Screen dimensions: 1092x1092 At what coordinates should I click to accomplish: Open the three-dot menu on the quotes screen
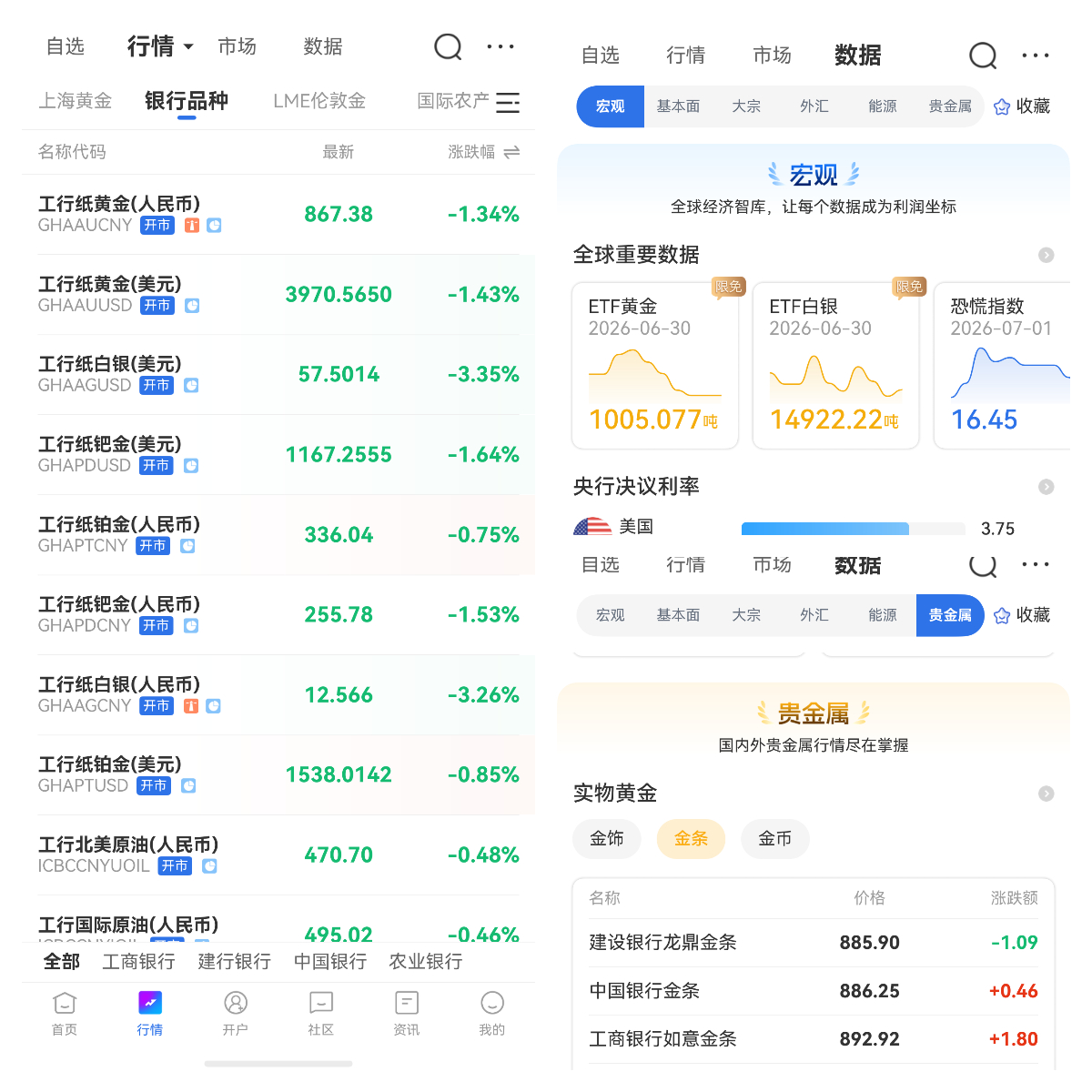point(500,46)
